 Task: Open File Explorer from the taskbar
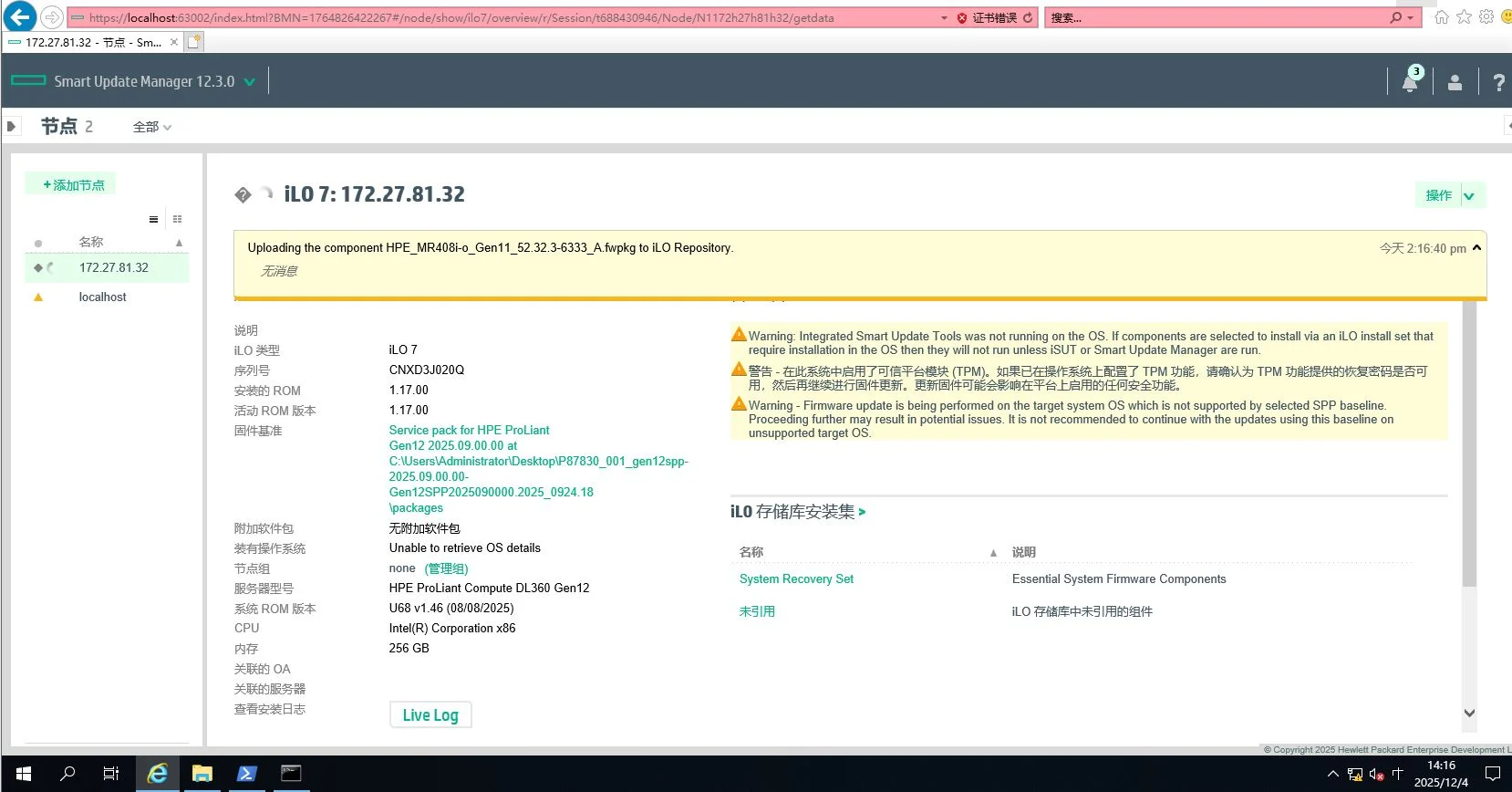click(202, 774)
